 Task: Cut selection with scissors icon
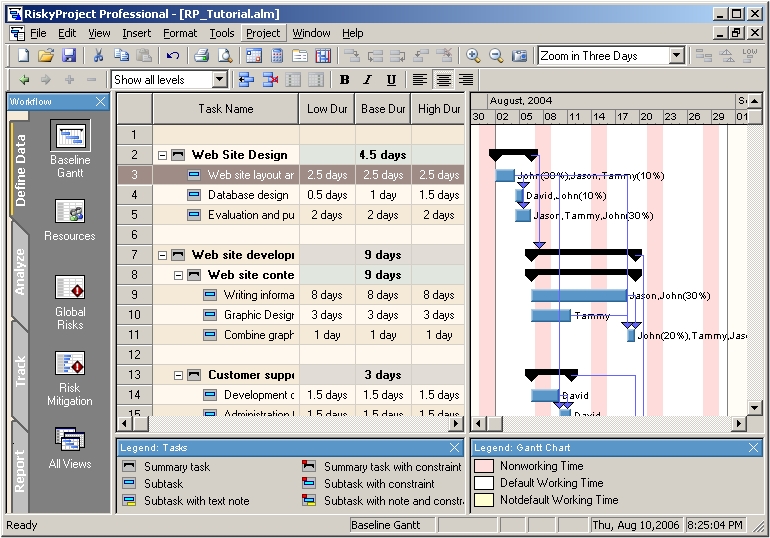pyautogui.click(x=98, y=55)
